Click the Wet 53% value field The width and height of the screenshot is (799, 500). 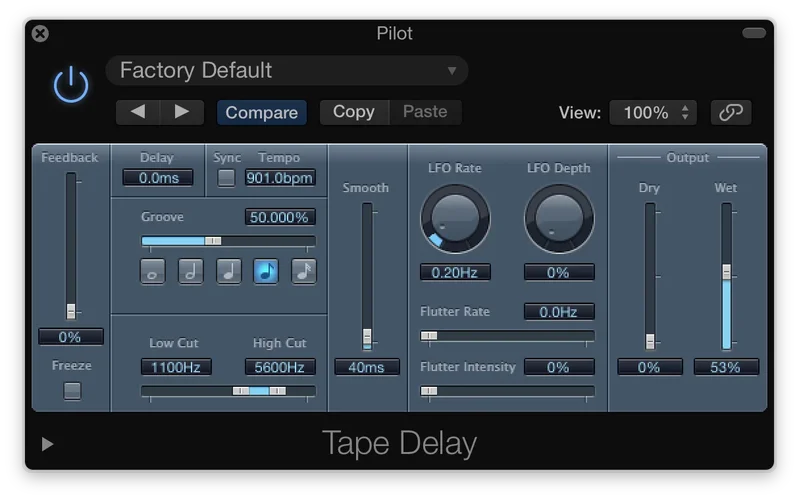point(726,367)
